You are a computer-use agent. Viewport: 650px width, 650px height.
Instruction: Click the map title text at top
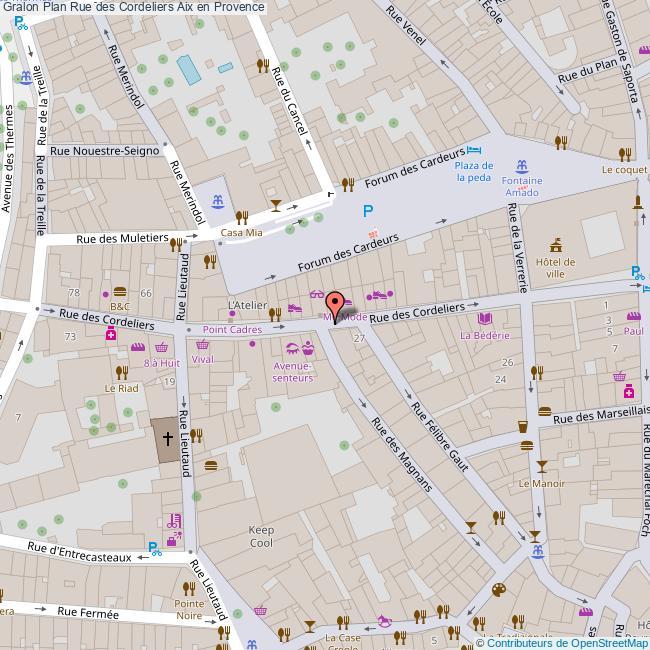(x=133, y=7)
